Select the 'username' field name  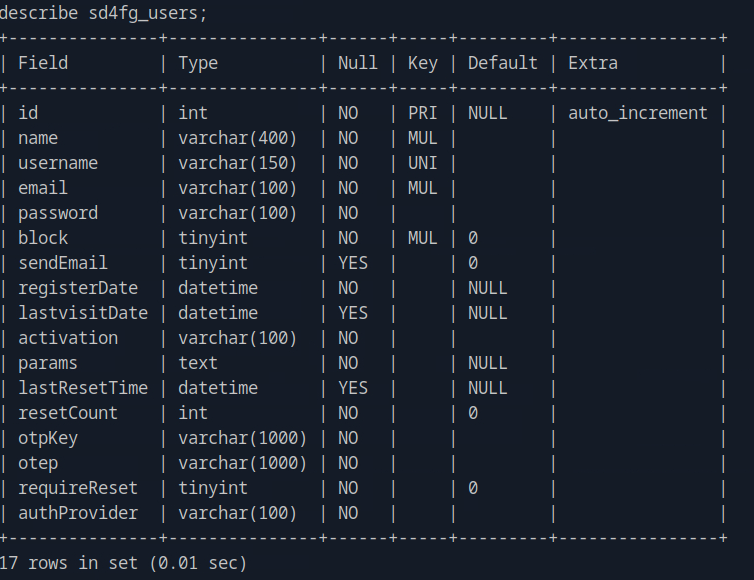(x=58, y=163)
